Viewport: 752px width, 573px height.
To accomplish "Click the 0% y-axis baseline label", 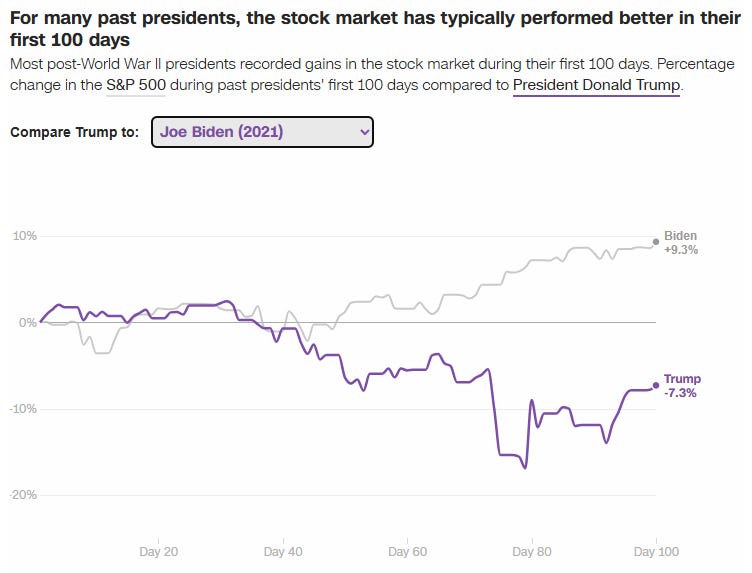I will point(27,322).
